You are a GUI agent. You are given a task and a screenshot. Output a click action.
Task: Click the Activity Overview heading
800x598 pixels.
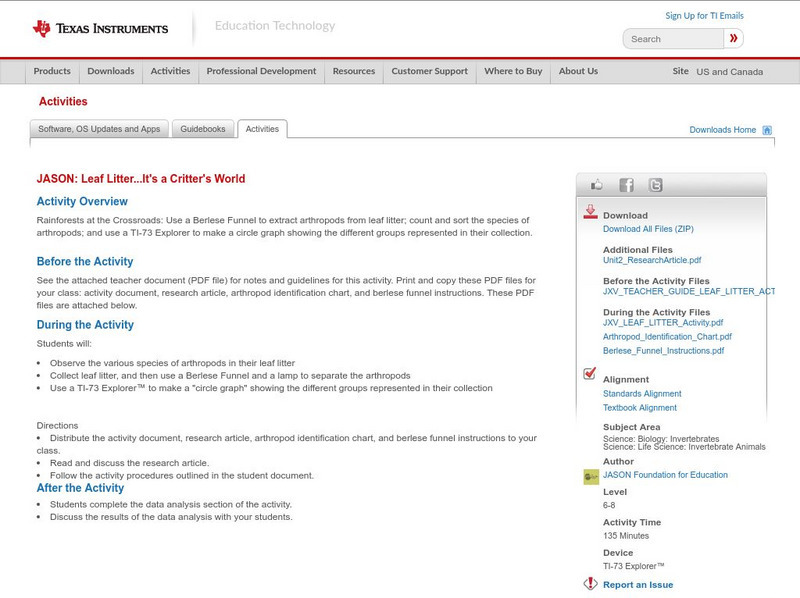pos(82,202)
